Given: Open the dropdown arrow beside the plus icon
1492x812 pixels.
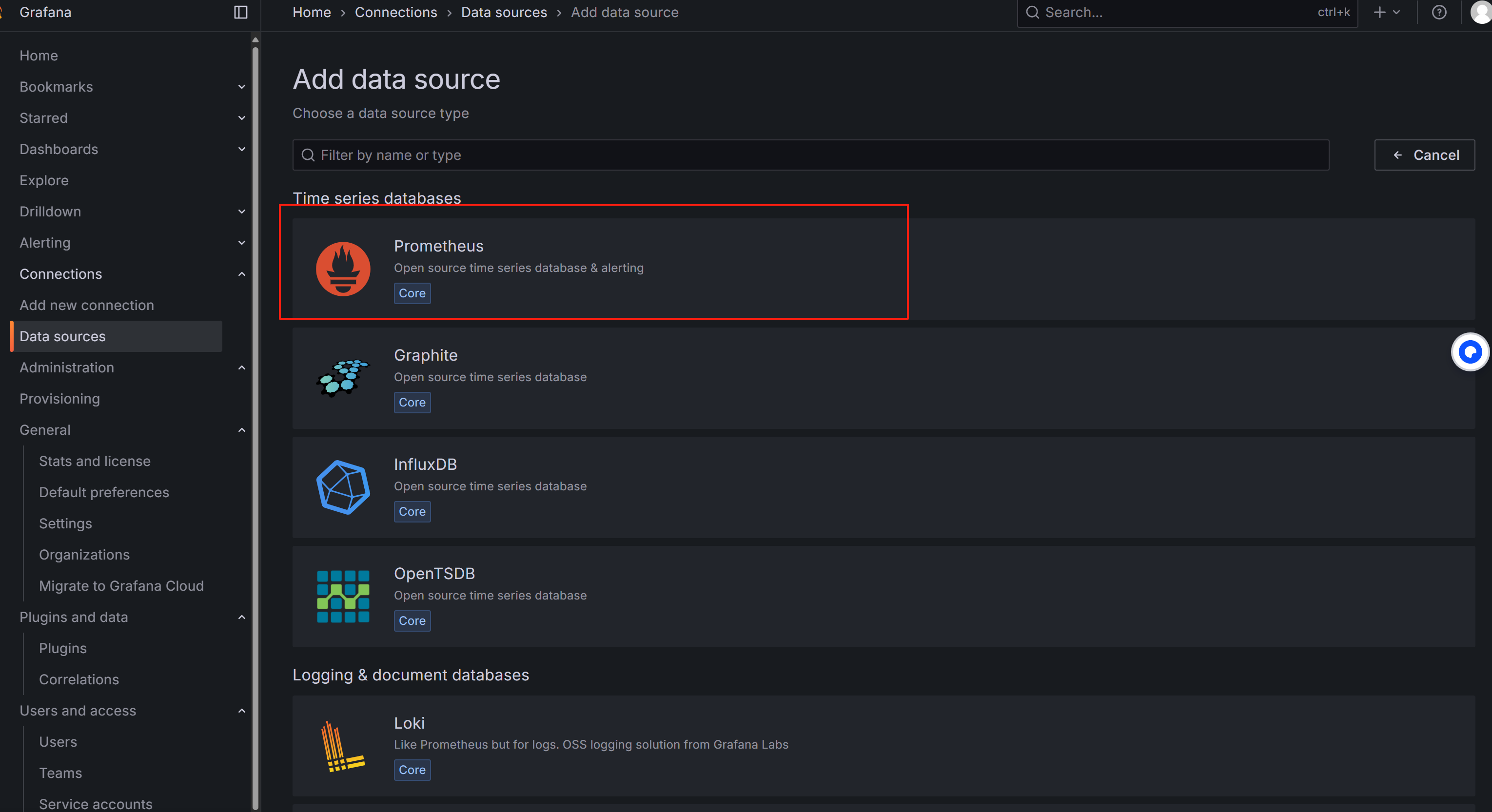Looking at the screenshot, I should tap(1396, 12).
